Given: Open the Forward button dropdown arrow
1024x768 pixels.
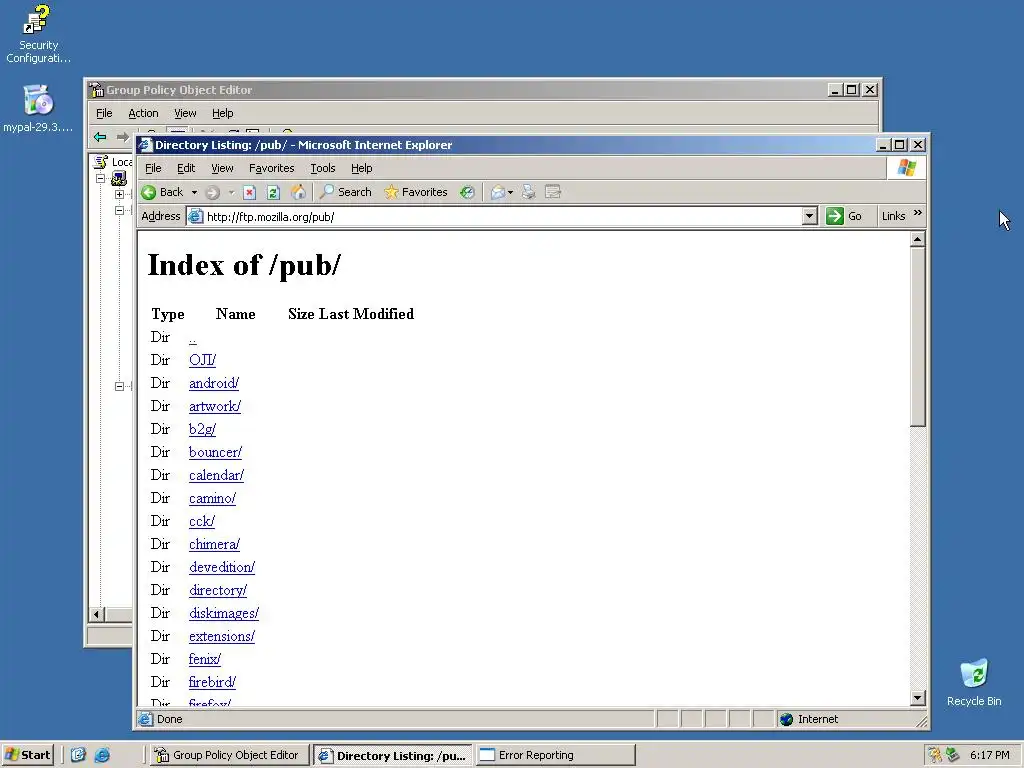Looking at the screenshot, I should pos(231,193).
